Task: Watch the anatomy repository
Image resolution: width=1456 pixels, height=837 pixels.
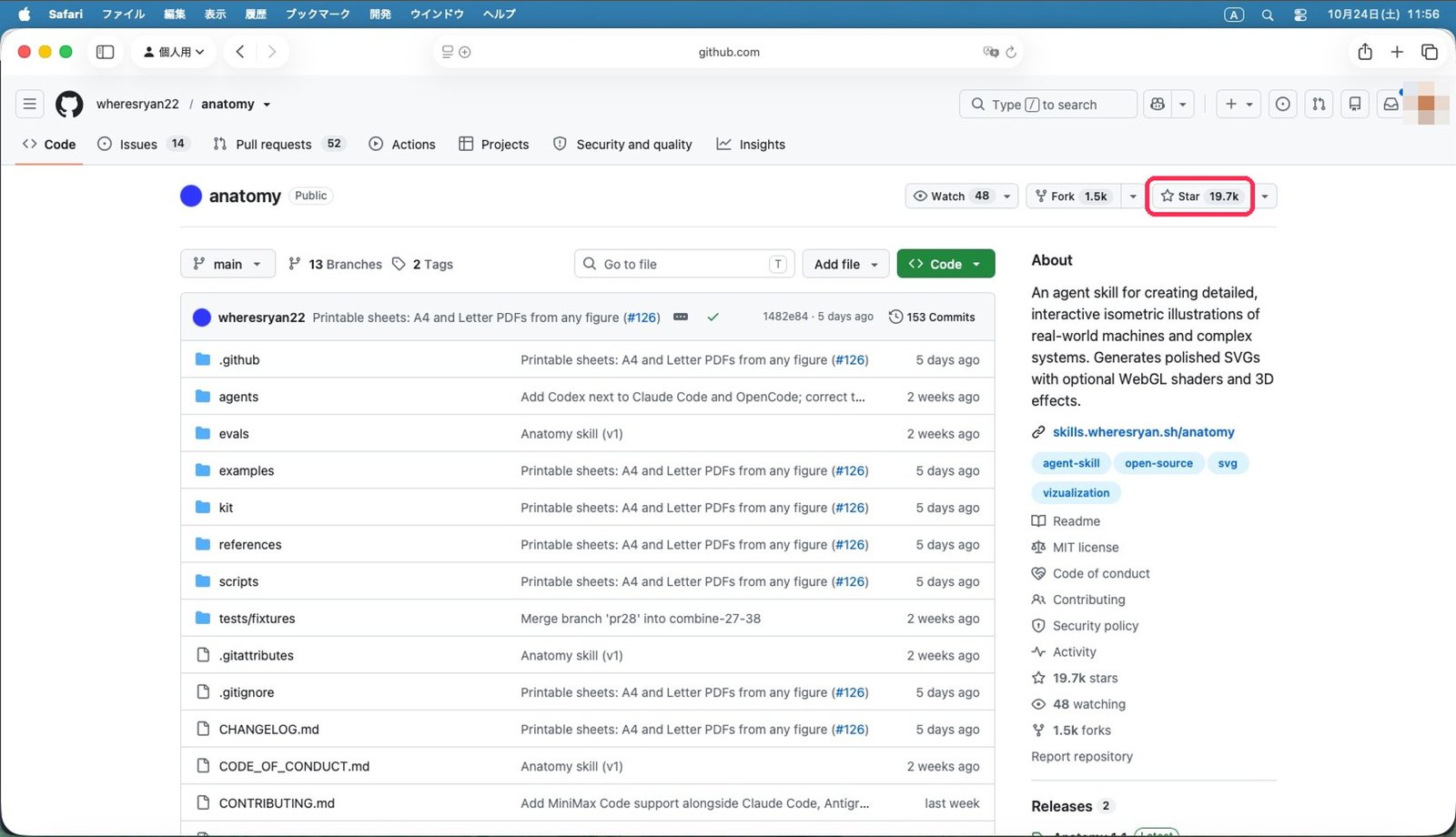Action: click(951, 197)
